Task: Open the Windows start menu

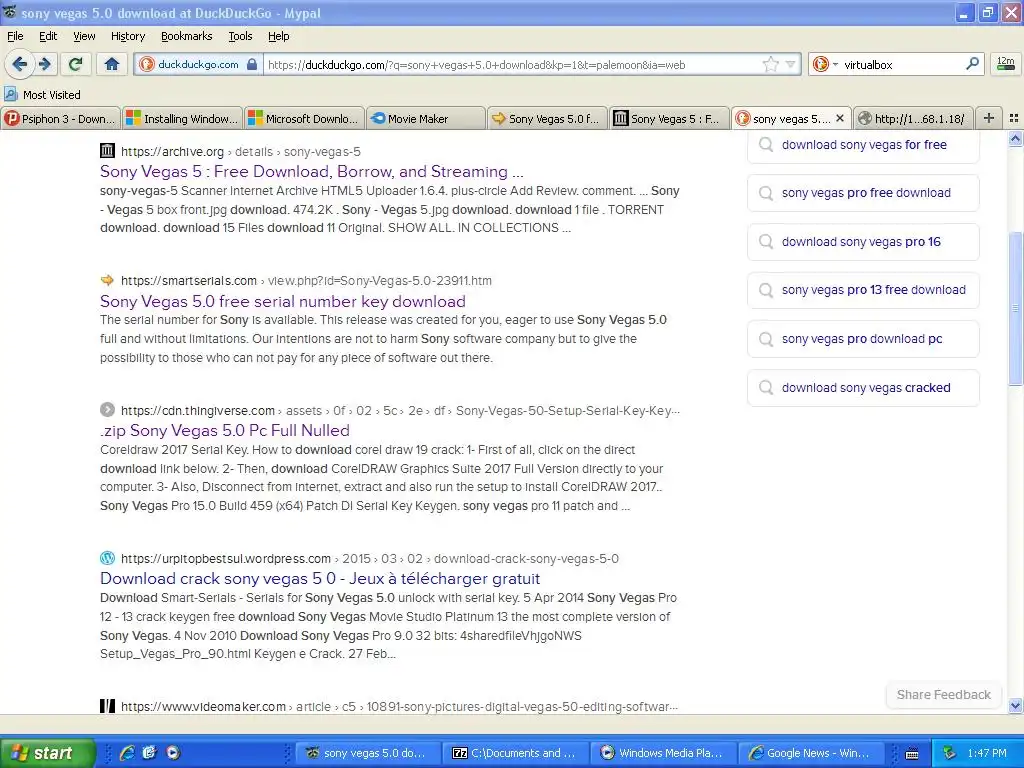Action: [47, 752]
